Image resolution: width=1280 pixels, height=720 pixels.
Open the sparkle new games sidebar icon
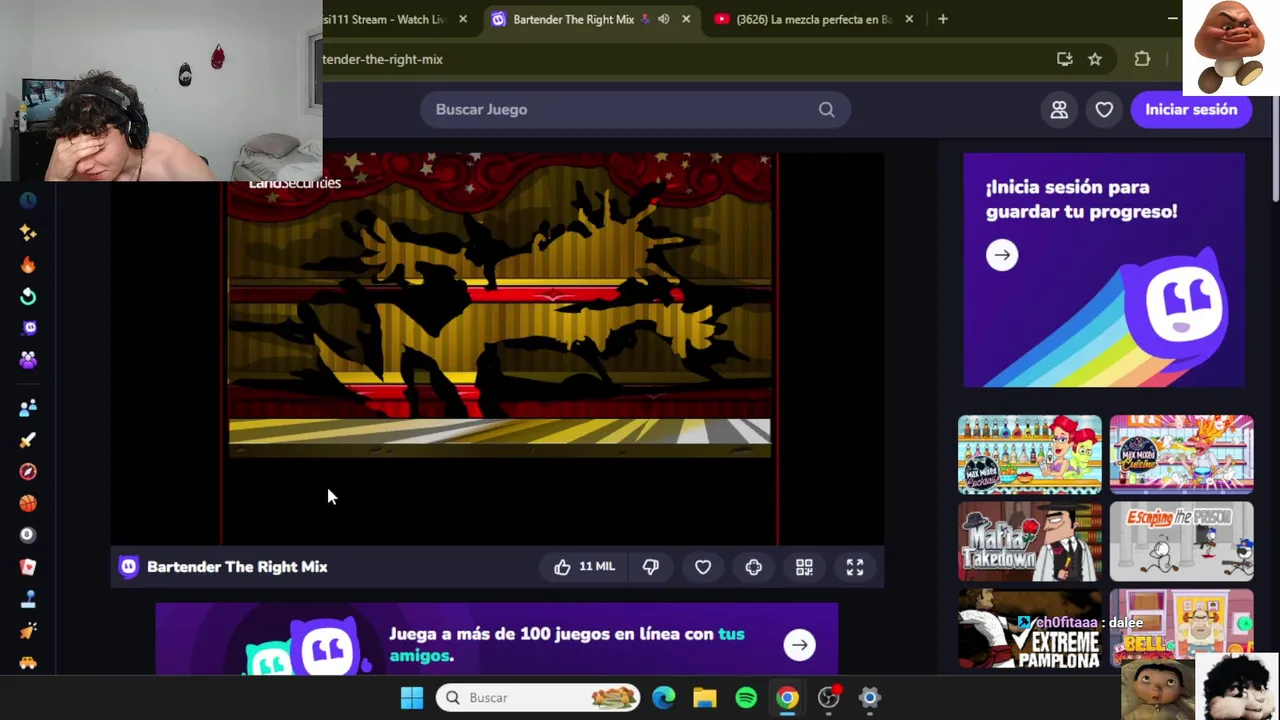pos(28,232)
